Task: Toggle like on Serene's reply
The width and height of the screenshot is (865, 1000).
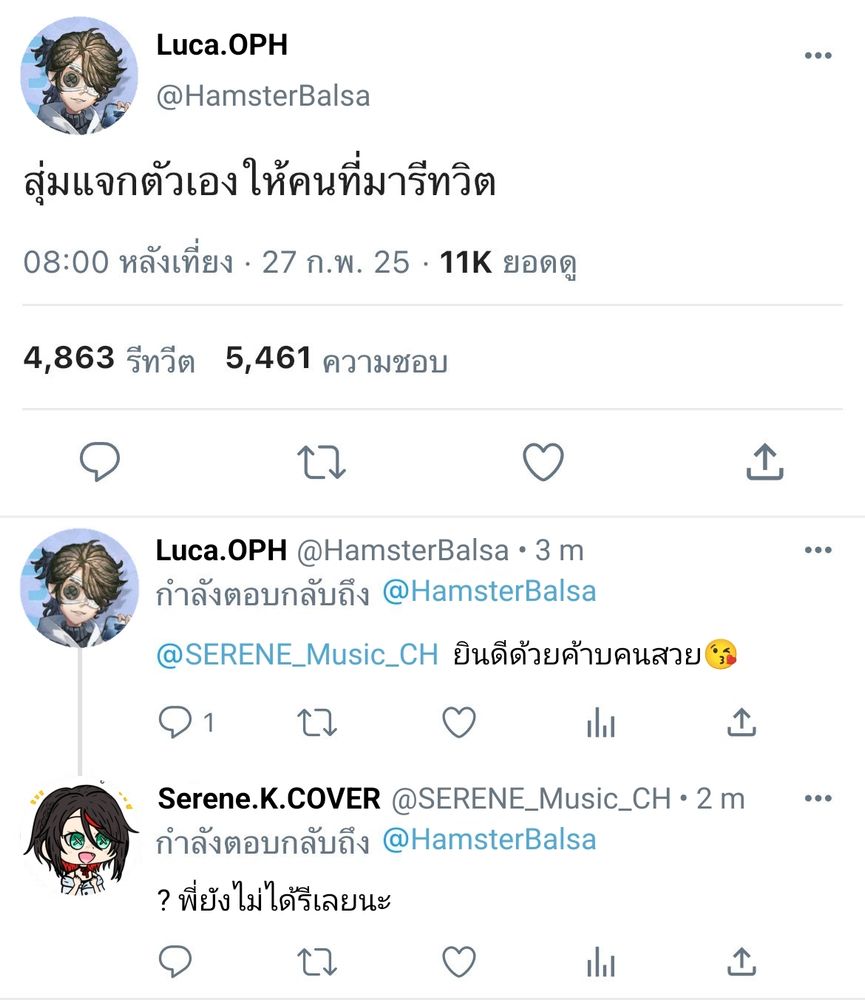Action: (x=458, y=961)
